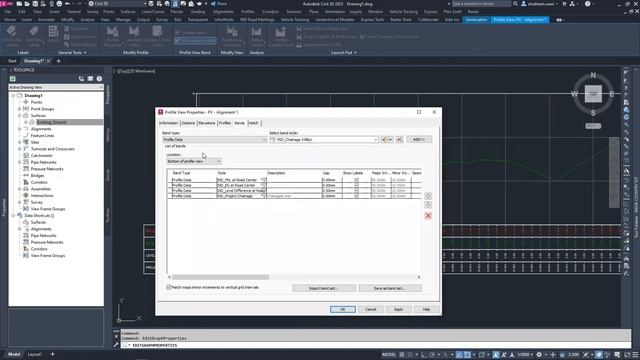Toggle Match major/minor increments checkbox
This screenshot has width=640, height=360.
(169, 287)
